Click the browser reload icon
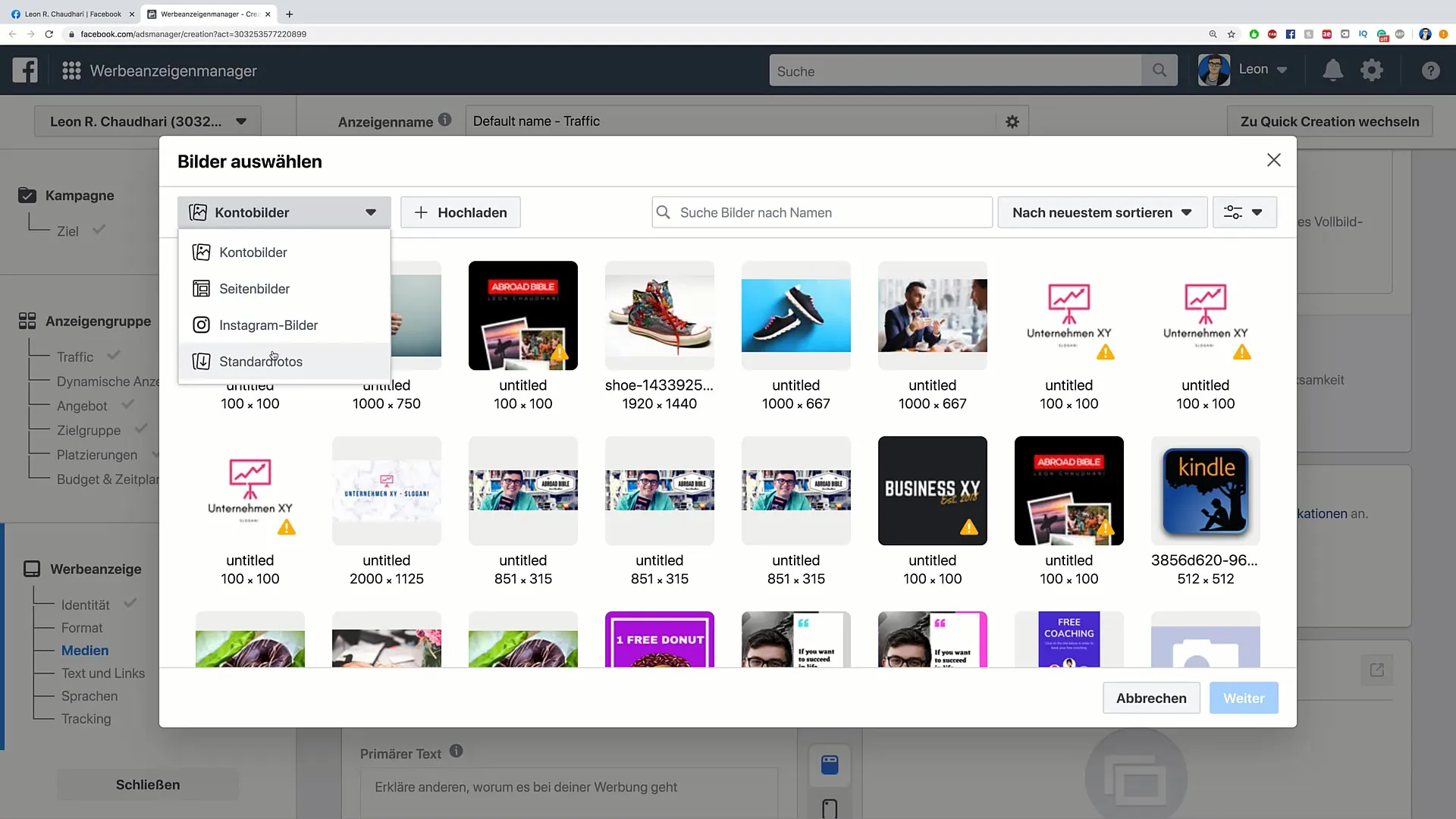The image size is (1456, 819). coord(49,34)
